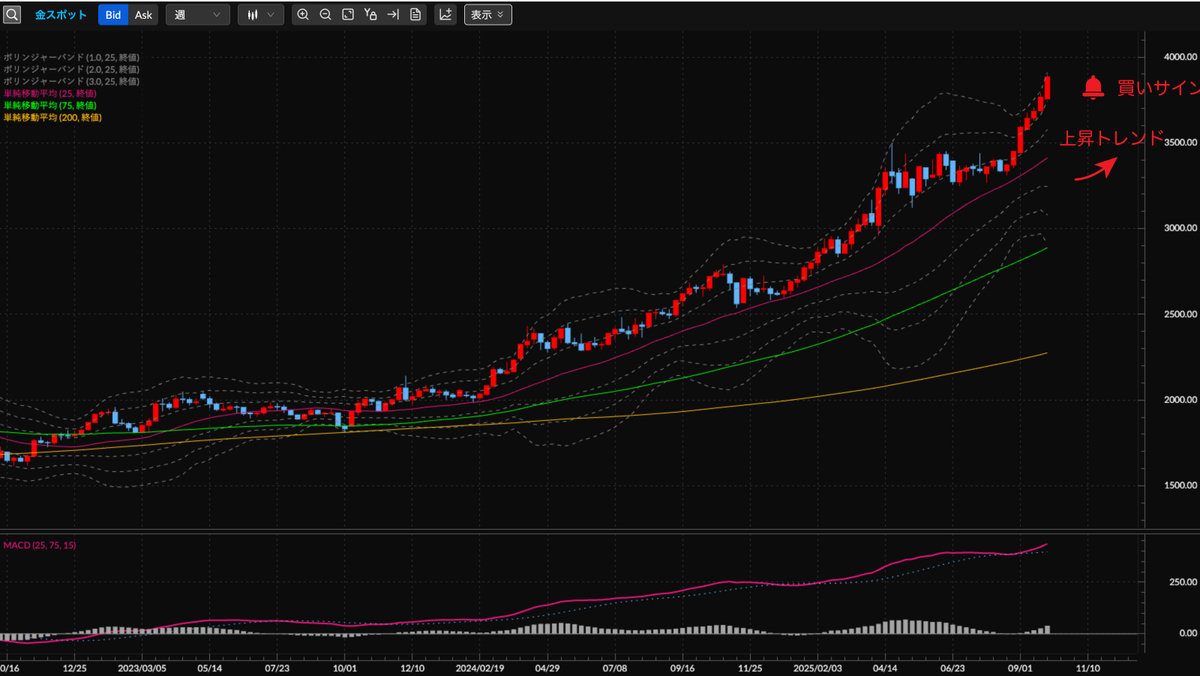Click the MACD (25, 75, 15) label
The width and height of the screenshot is (1200, 676).
(x=40, y=545)
